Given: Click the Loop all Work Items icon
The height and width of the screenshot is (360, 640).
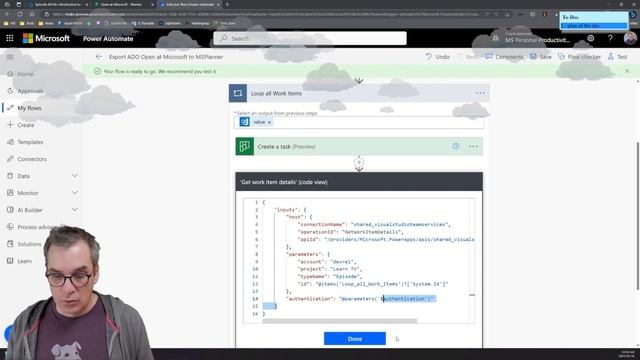Looking at the screenshot, I should (x=238, y=93).
